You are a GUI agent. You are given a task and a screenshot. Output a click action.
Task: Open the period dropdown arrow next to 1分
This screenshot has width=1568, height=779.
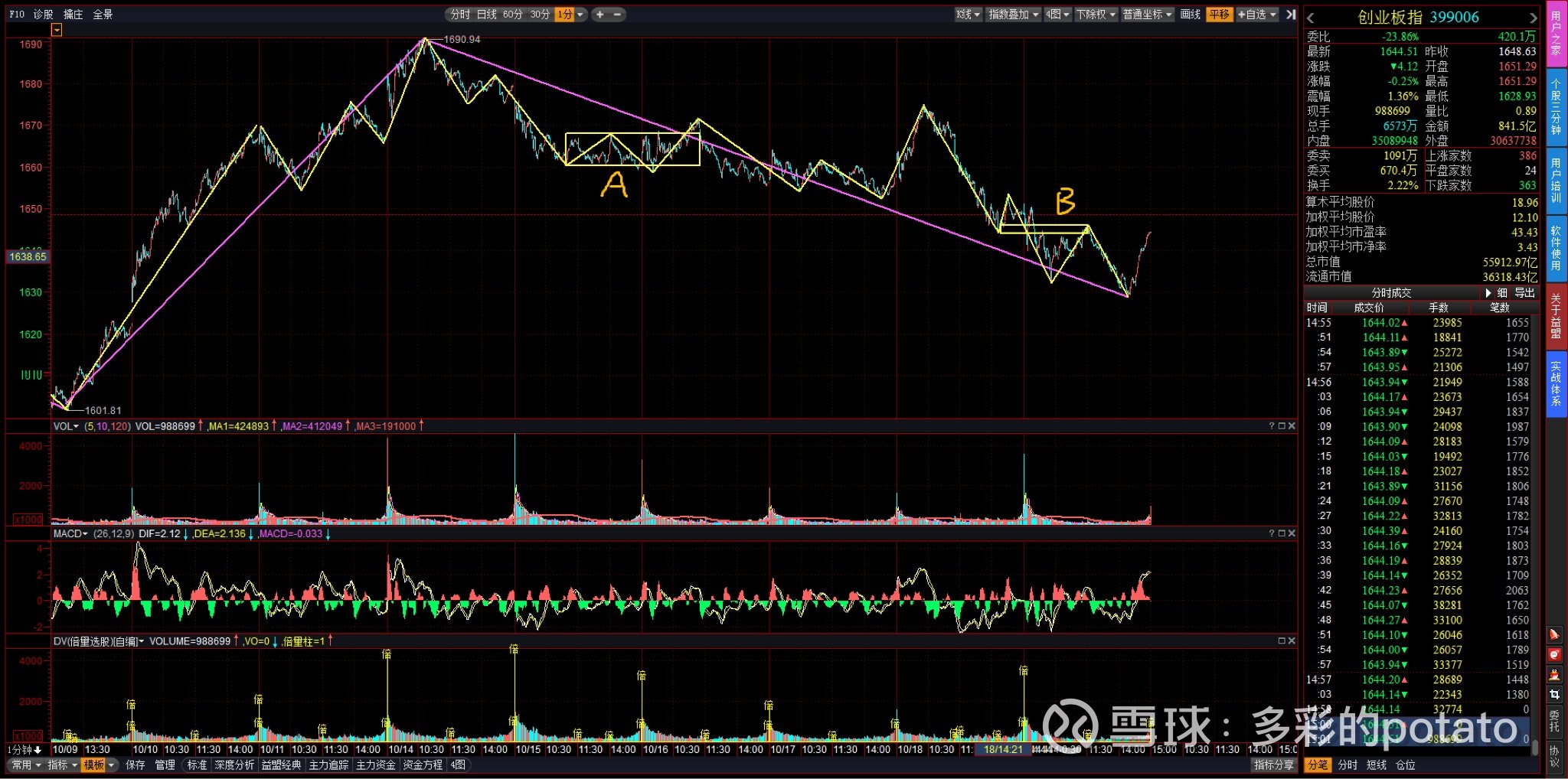pos(580,15)
